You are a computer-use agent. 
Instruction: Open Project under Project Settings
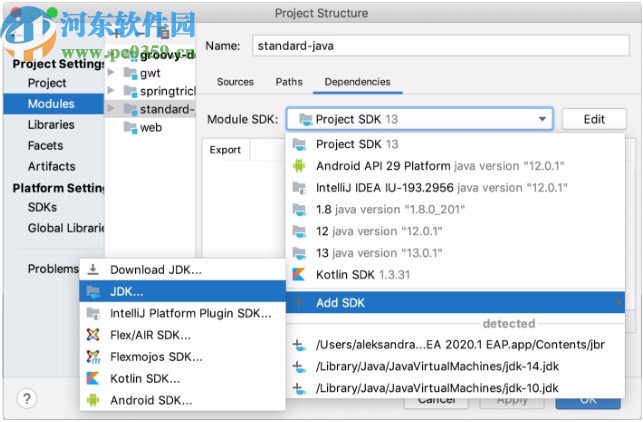[x=47, y=83]
